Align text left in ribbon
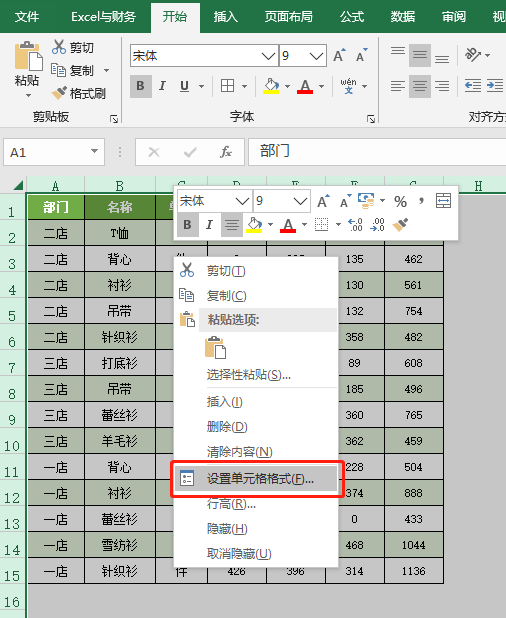Image resolution: width=506 pixels, height=618 pixels. pos(398,86)
